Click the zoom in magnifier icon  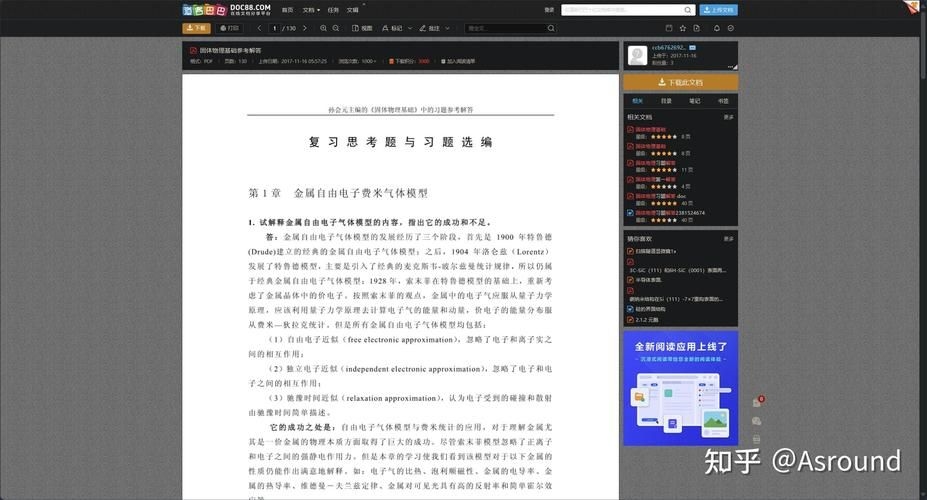323,28
